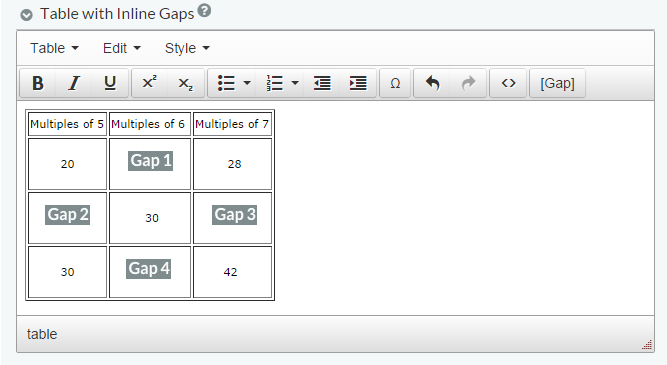Toggle underline formatting
Screen dimensions: 667x365
(110, 83)
